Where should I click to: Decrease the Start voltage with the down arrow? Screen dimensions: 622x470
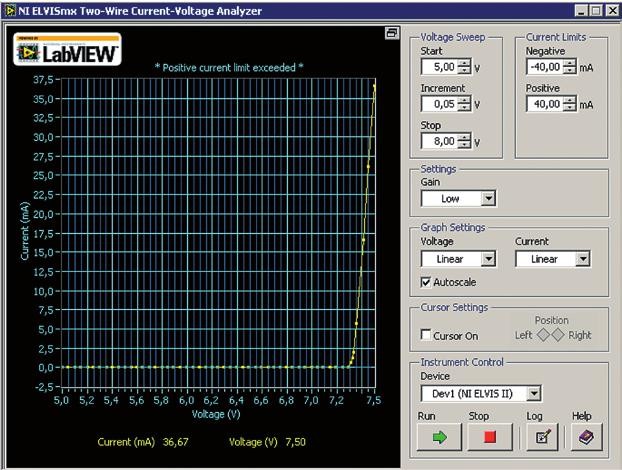tap(465, 70)
